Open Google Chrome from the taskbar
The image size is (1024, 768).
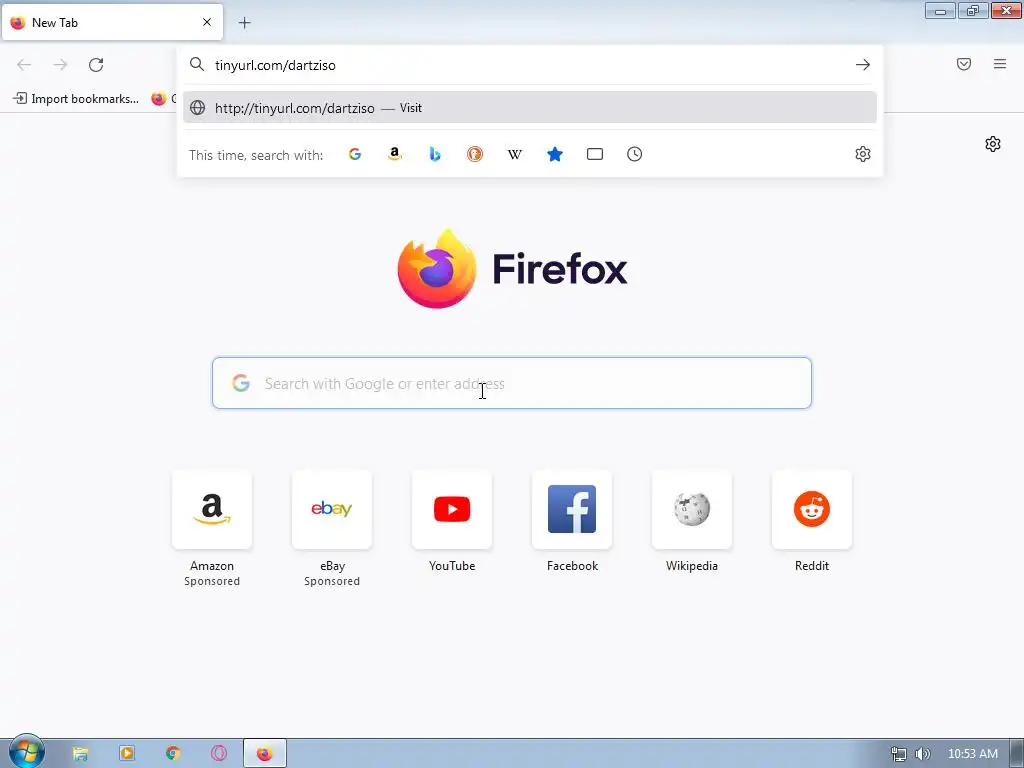tap(173, 754)
